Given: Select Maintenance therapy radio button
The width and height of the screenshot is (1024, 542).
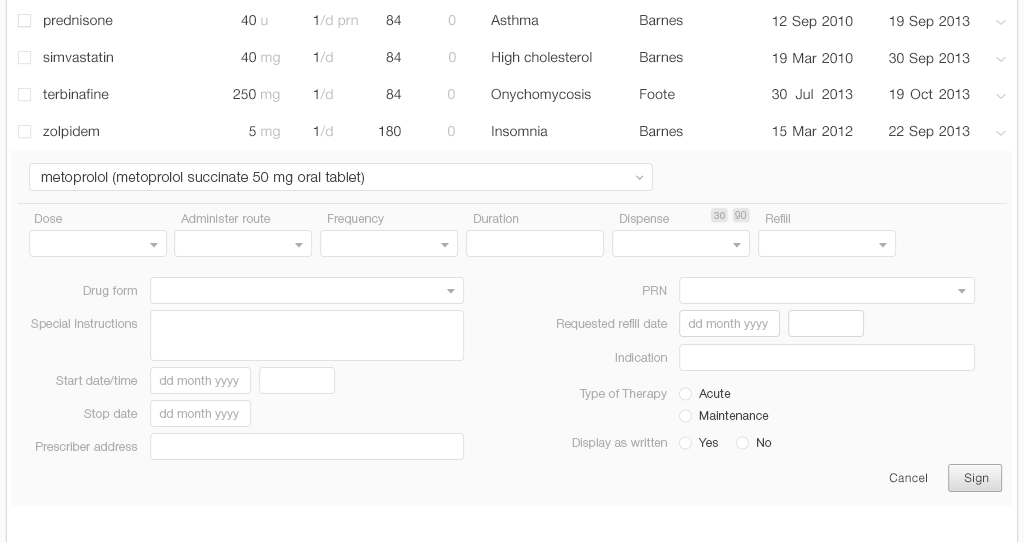Looking at the screenshot, I should tap(686, 416).
